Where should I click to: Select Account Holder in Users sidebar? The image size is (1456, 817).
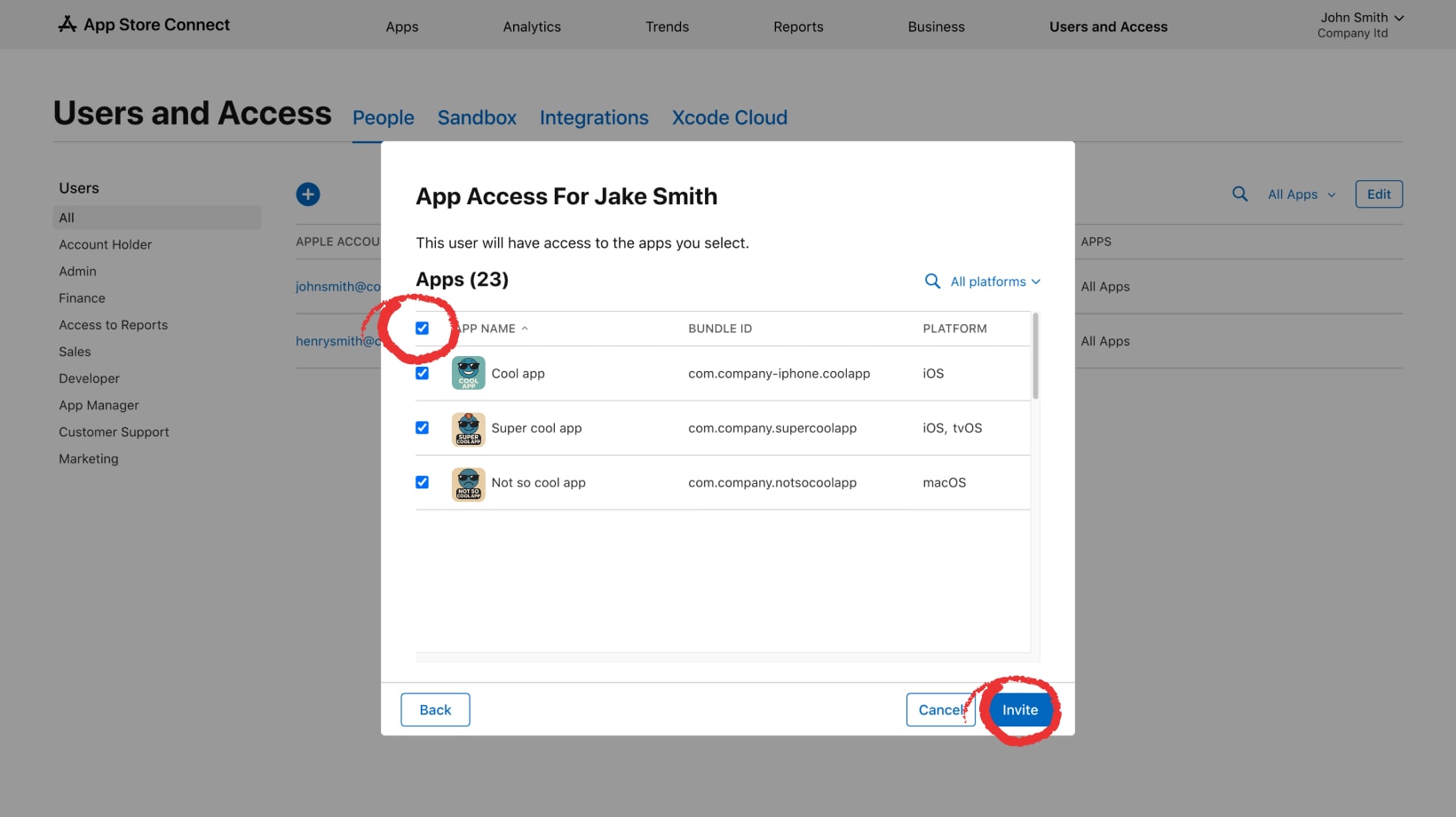105,244
